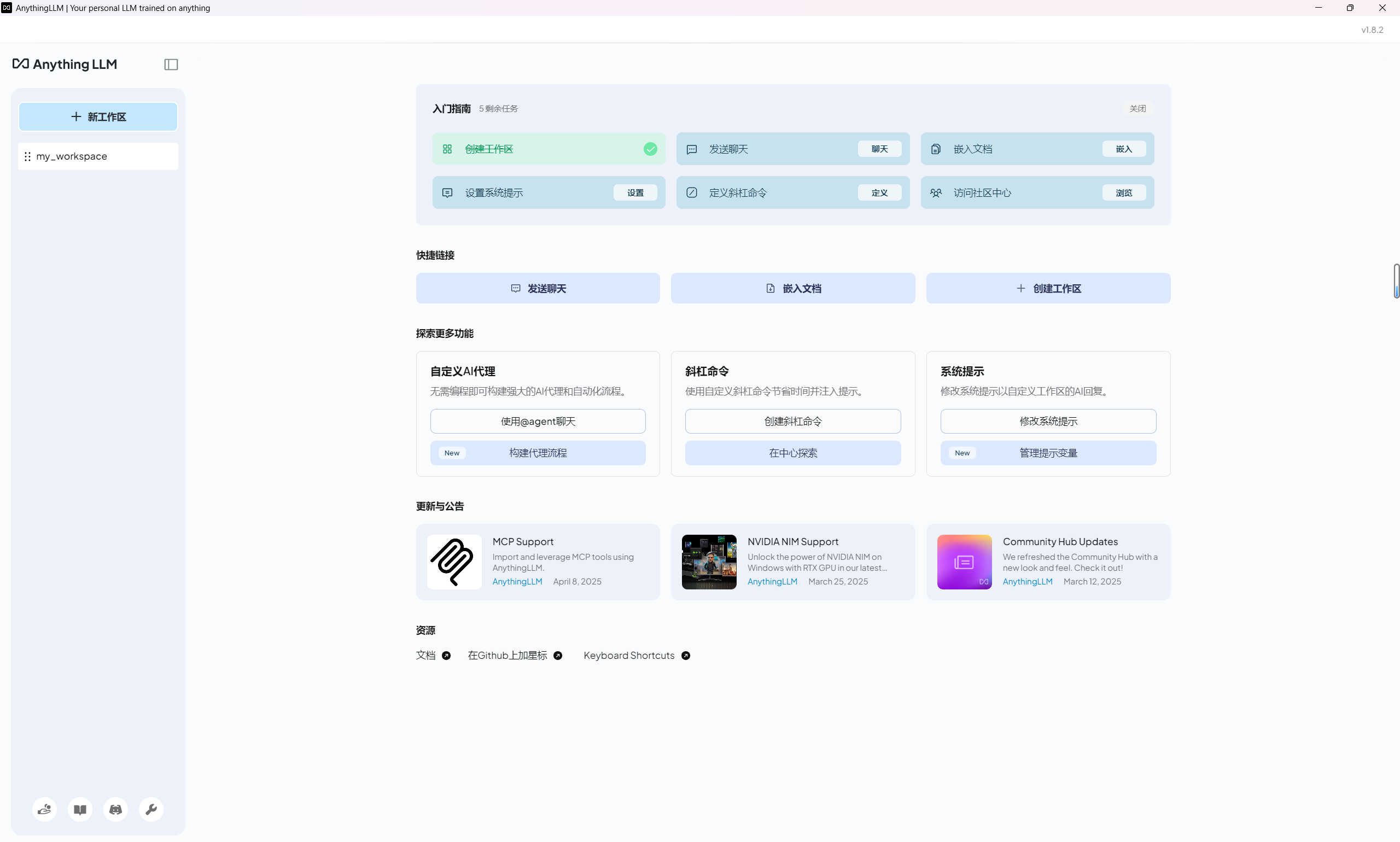The height and width of the screenshot is (842, 1400).
Task: Click the 设置 button for system prompt
Action: (x=635, y=193)
